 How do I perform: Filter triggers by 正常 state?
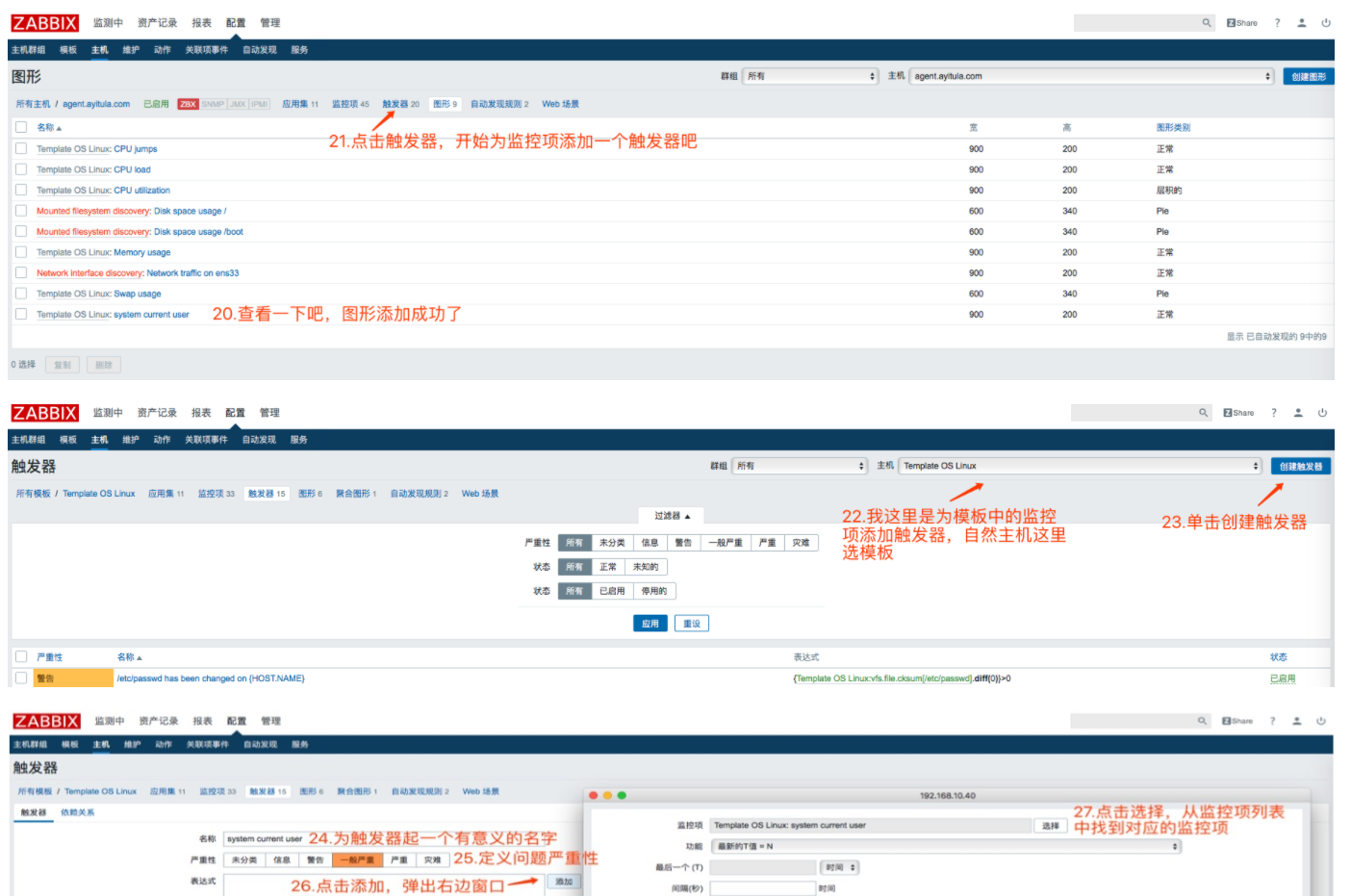pyautogui.click(x=608, y=567)
